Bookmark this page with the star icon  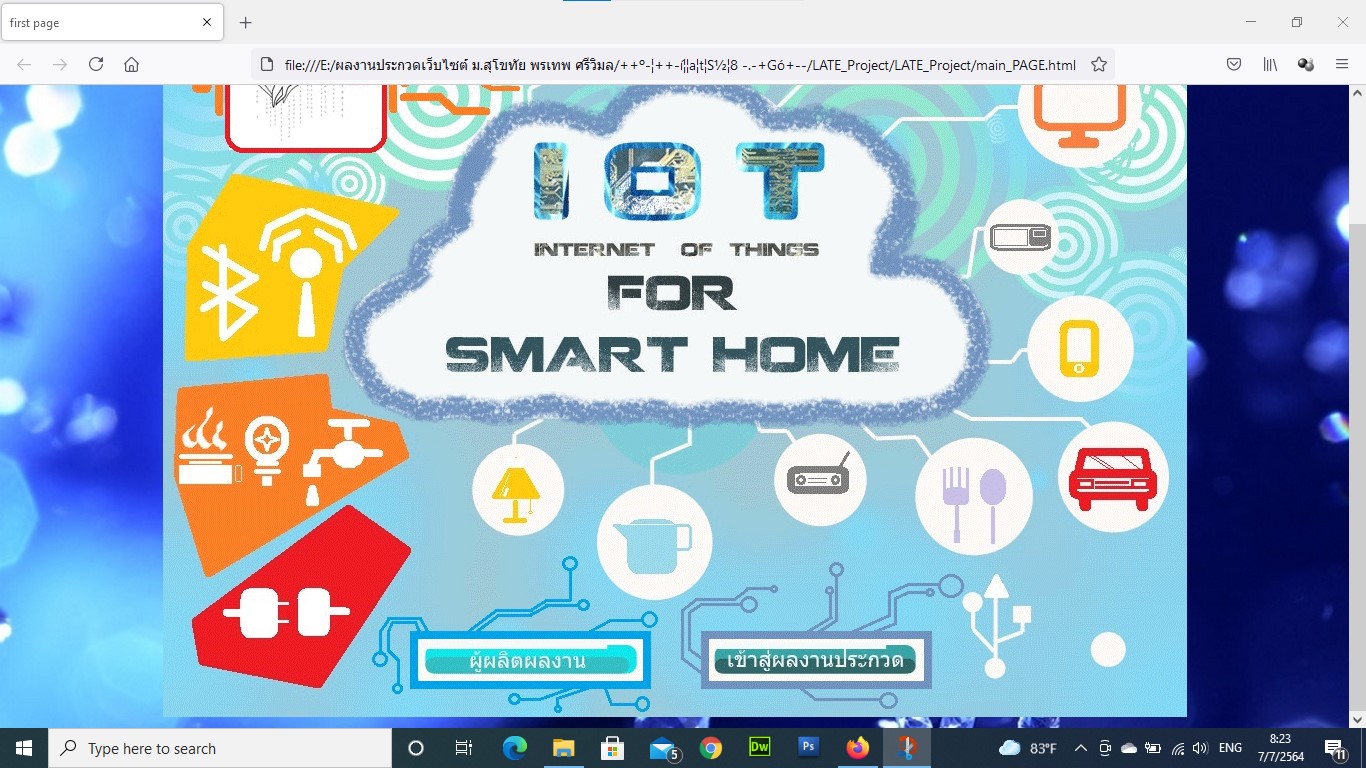click(x=1099, y=64)
